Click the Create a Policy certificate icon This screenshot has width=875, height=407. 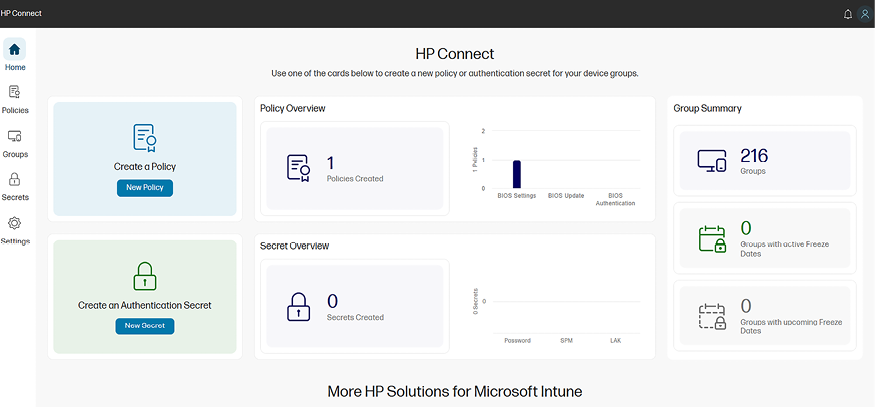[x=145, y=138]
